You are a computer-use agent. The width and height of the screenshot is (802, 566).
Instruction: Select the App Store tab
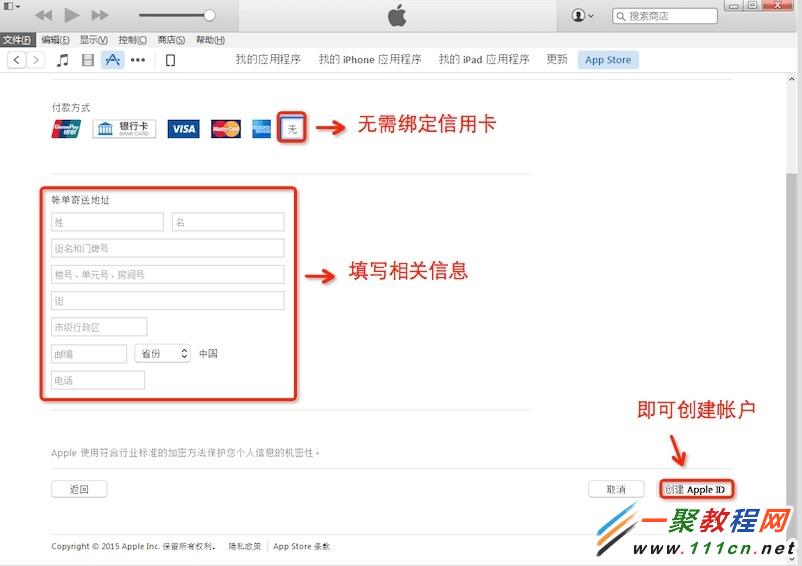click(x=608, y=60)
